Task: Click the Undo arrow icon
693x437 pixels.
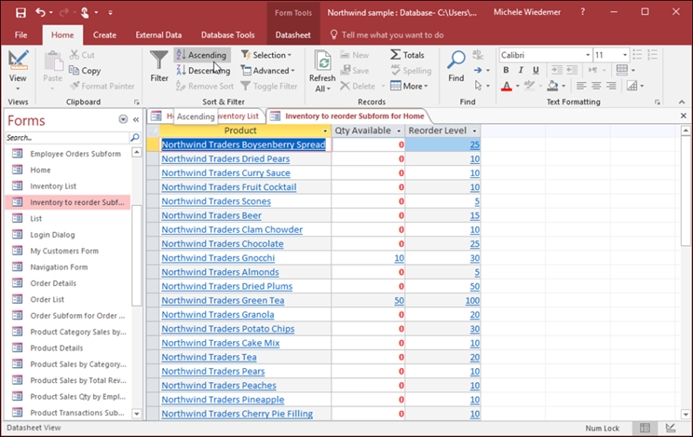Action: (x=40, y=12)
